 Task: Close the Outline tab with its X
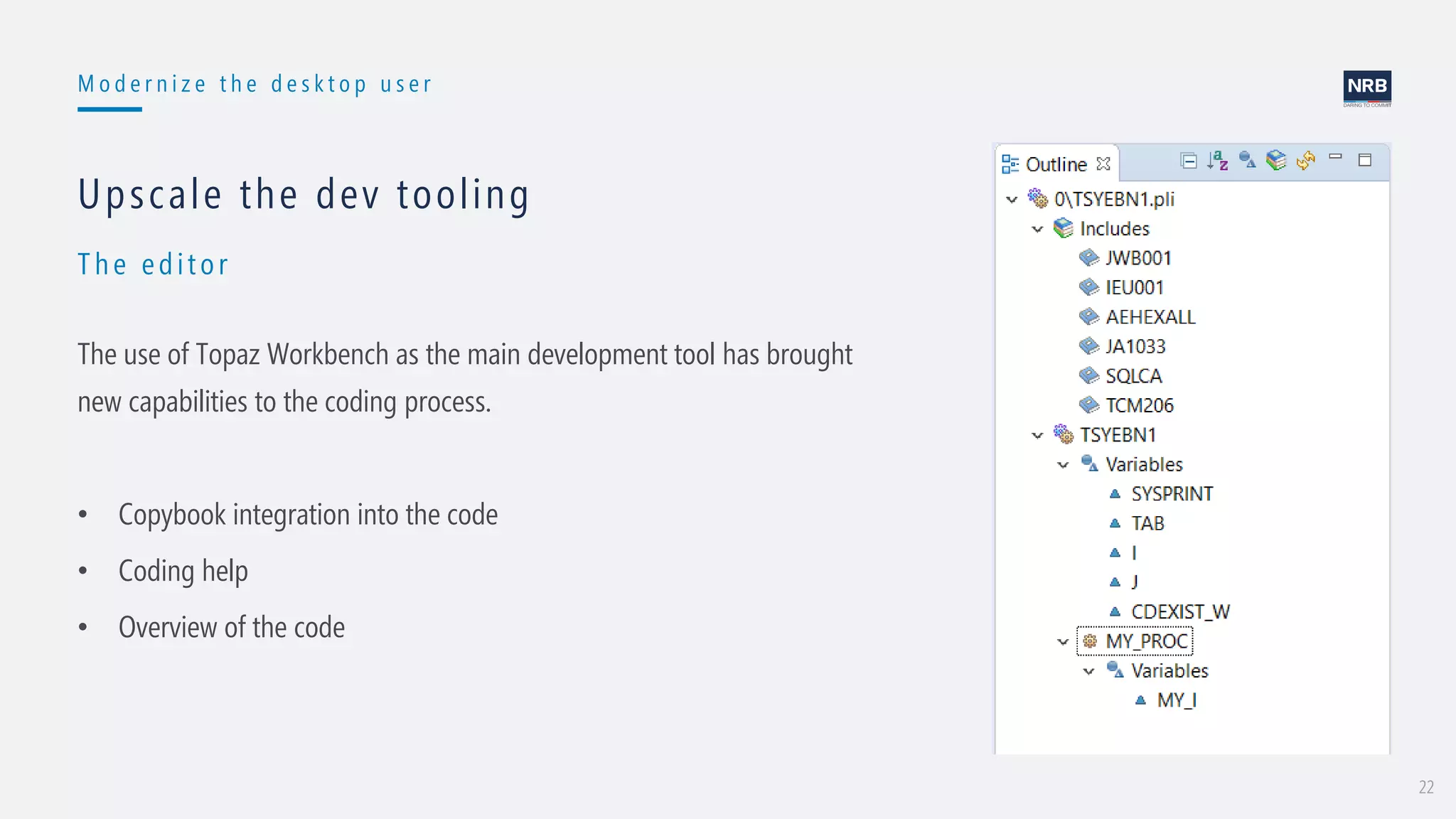click(1103, 164)
